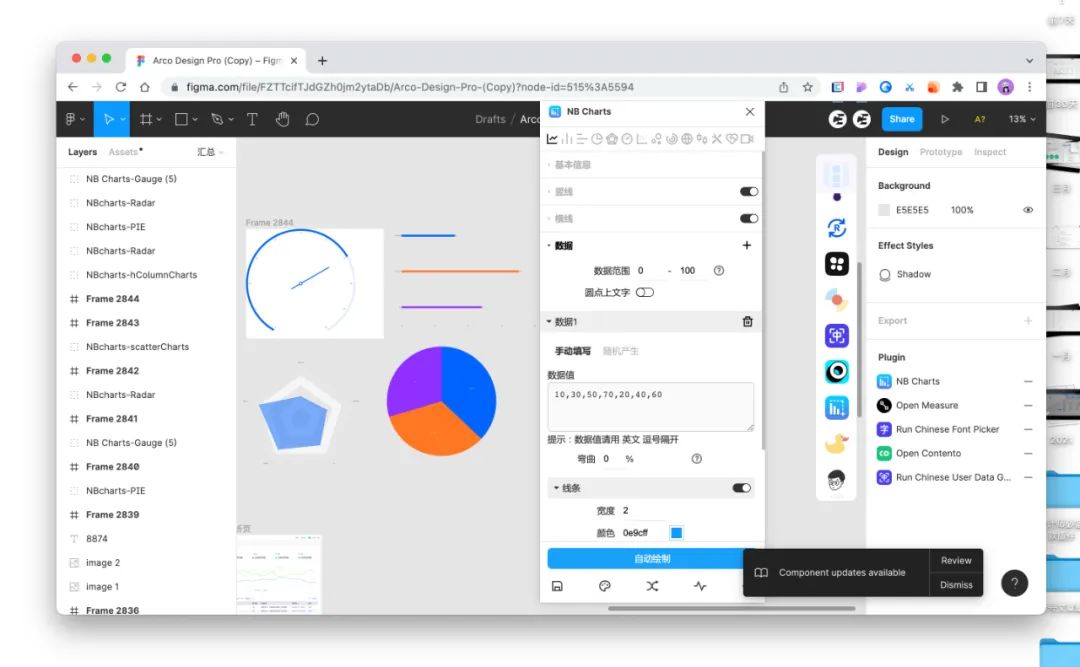
Task: Click the blue 自动绘制 button
Action: point(652,559)
